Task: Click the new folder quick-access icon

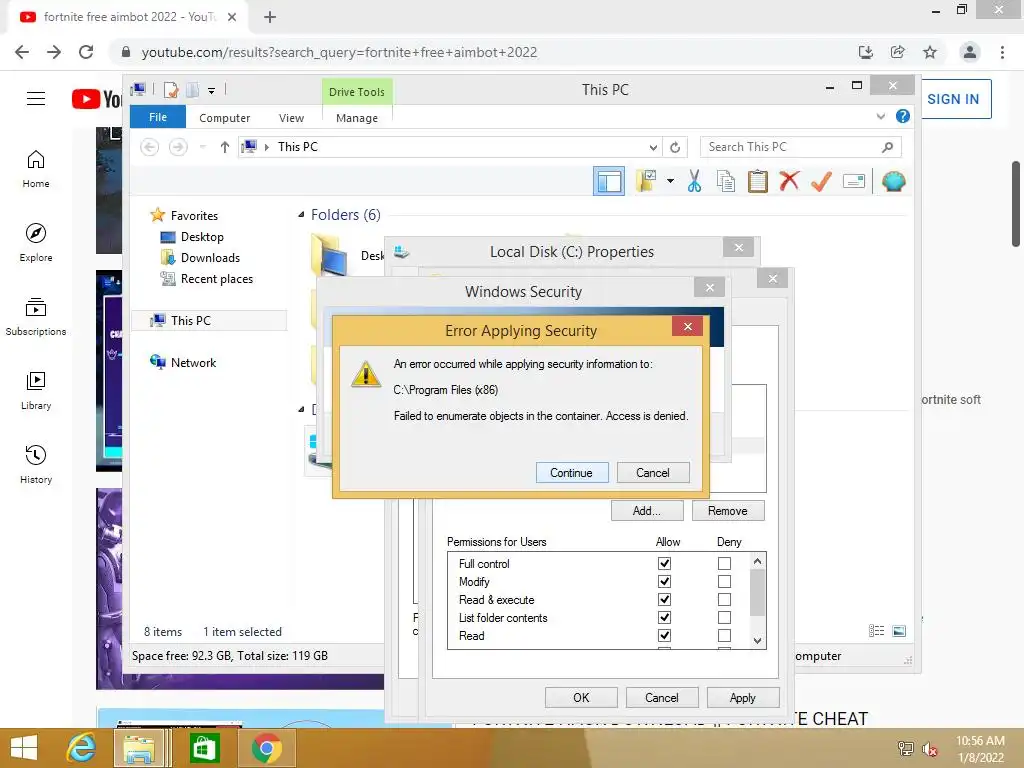Action: coord(193,90)
